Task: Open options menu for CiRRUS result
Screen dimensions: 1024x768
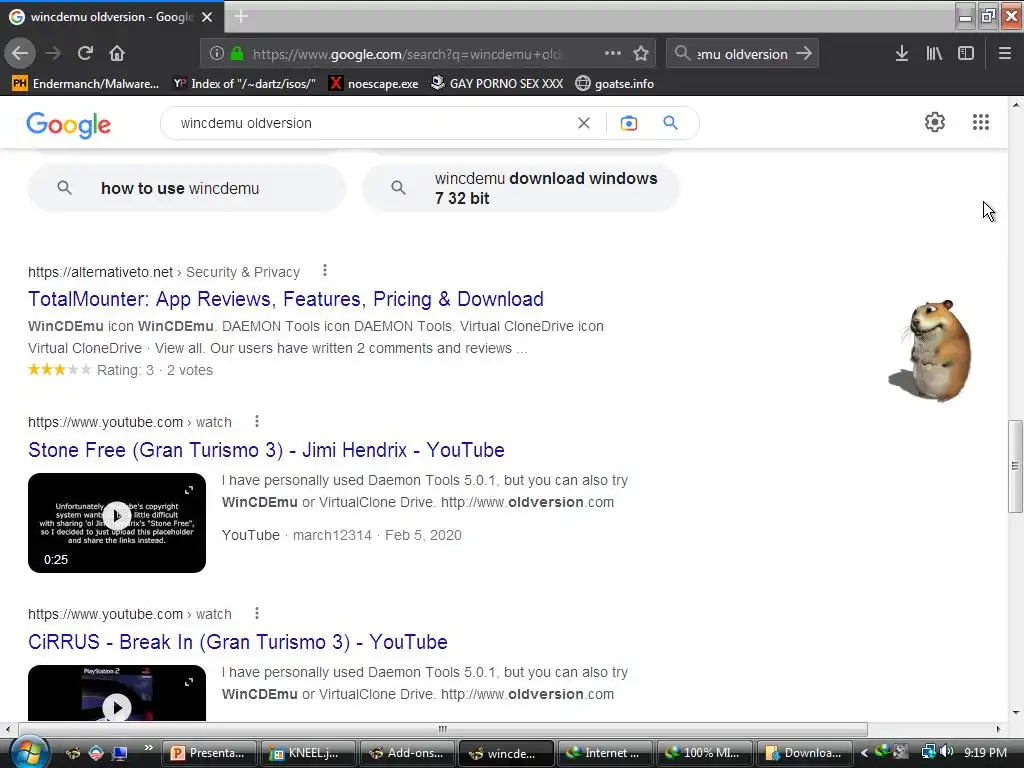Action: pos(257,613)
